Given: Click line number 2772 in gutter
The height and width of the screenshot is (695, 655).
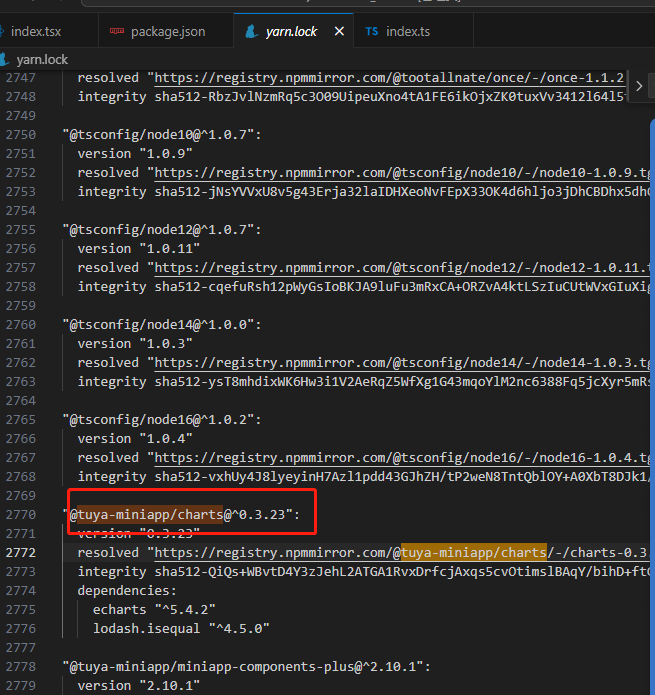Looking at the screenshot, I should tap(20, 553).
